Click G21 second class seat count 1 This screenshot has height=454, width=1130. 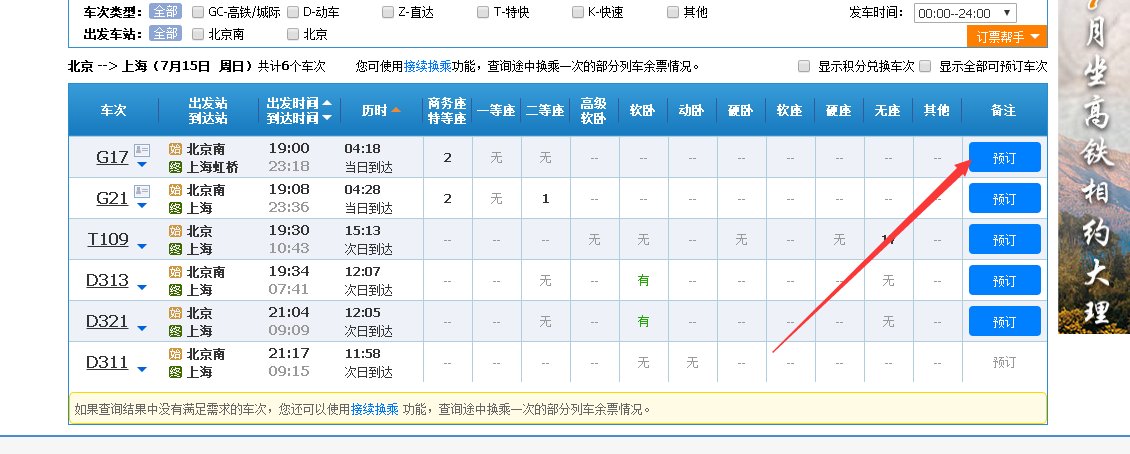tap(546, 199)
